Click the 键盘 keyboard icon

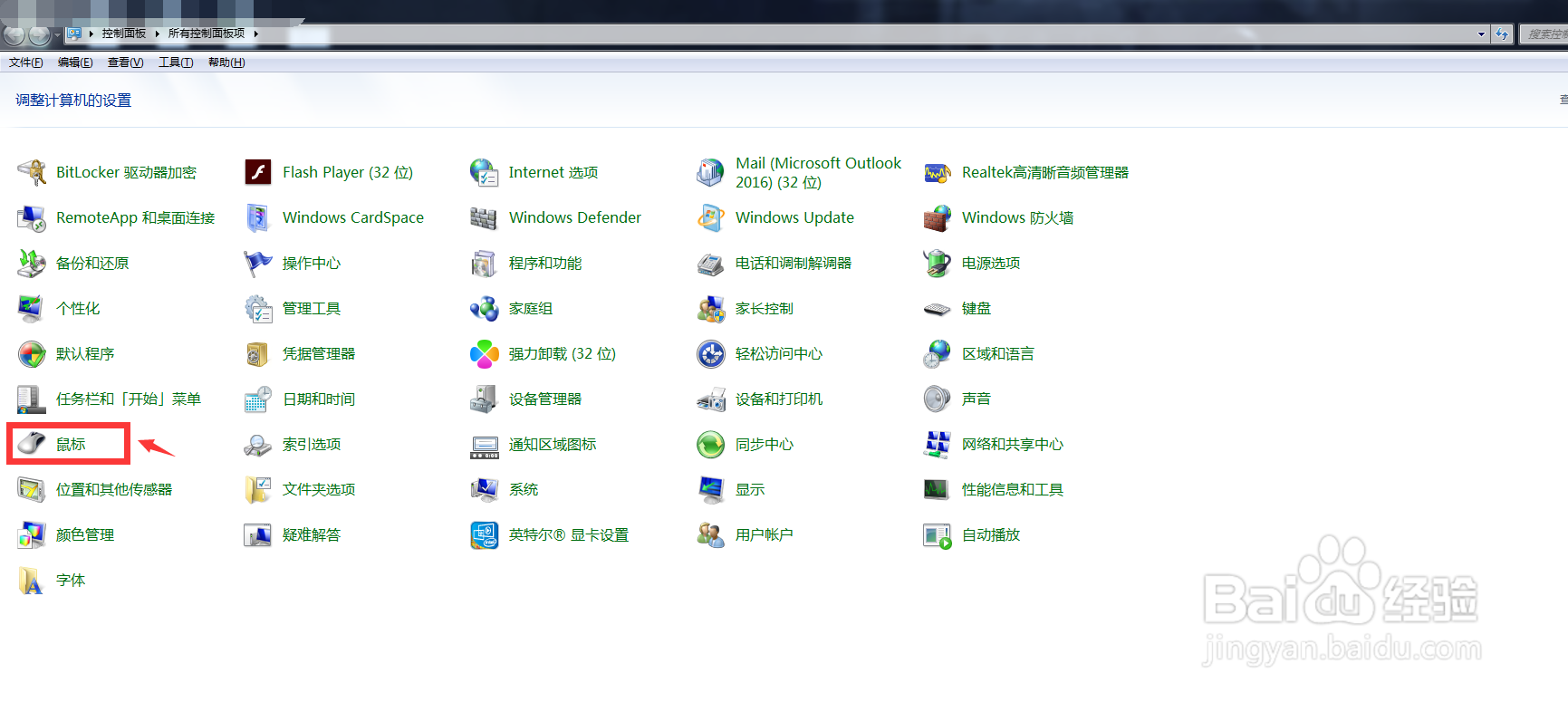tap(938, 308)
